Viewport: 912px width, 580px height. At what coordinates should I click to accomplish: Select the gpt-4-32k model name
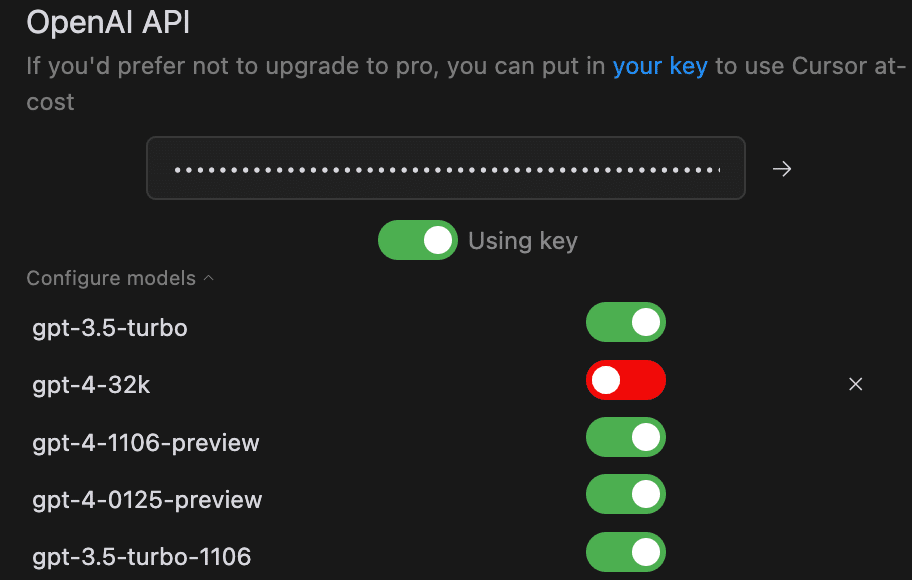91,385
